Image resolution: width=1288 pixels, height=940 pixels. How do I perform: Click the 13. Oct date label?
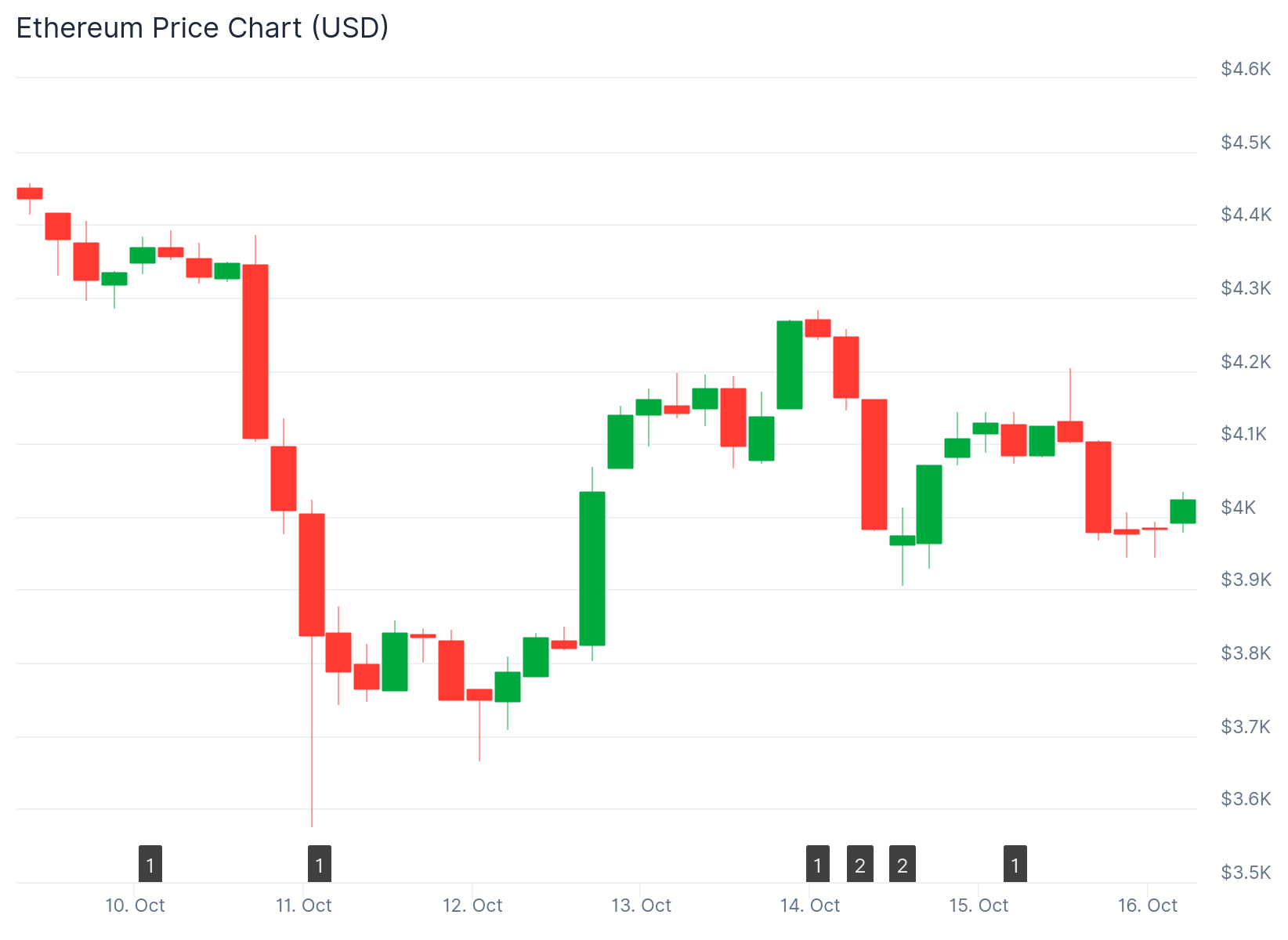coord(642,906)
